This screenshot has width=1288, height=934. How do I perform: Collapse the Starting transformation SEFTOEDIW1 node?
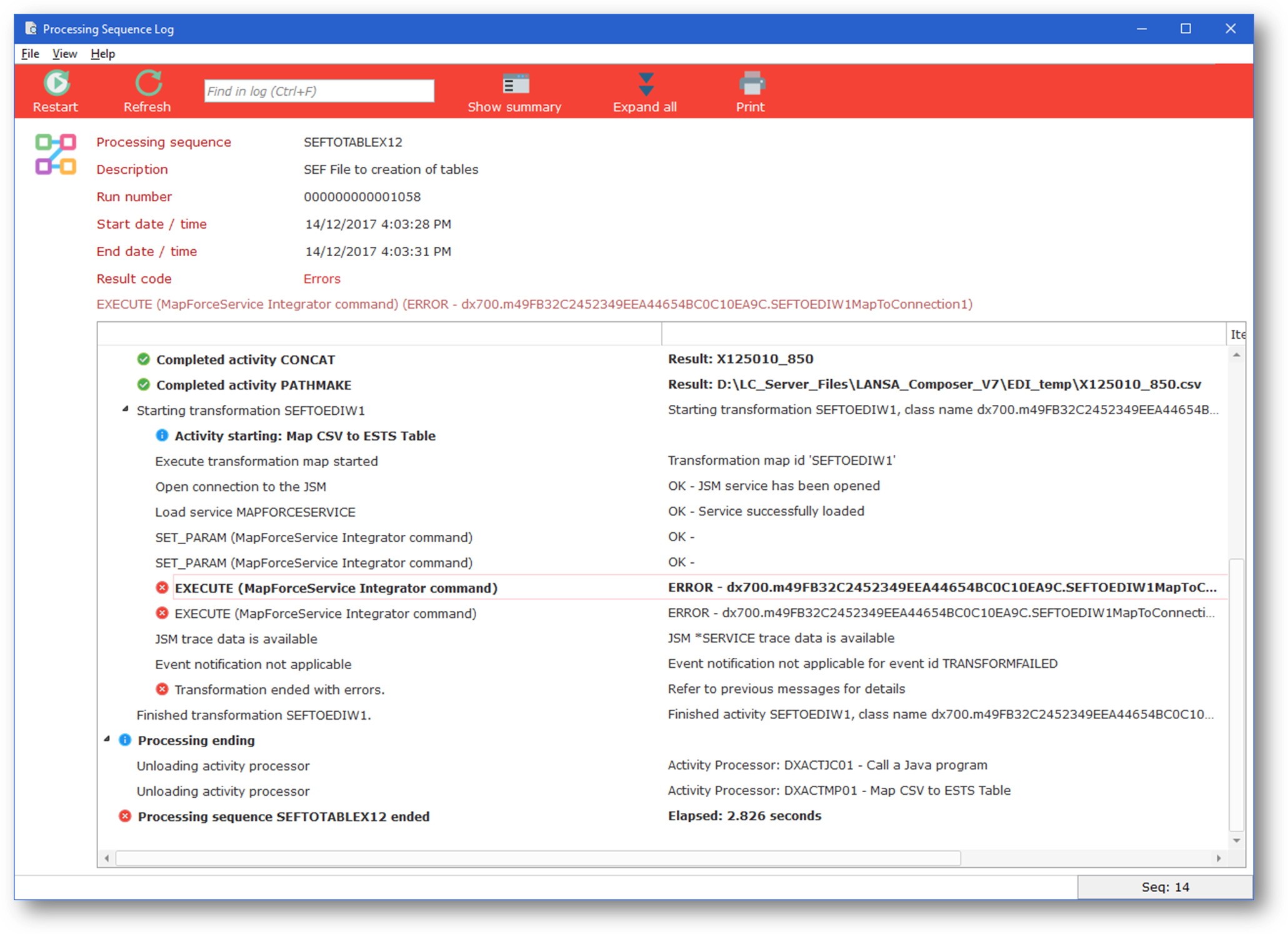point(125,410)
